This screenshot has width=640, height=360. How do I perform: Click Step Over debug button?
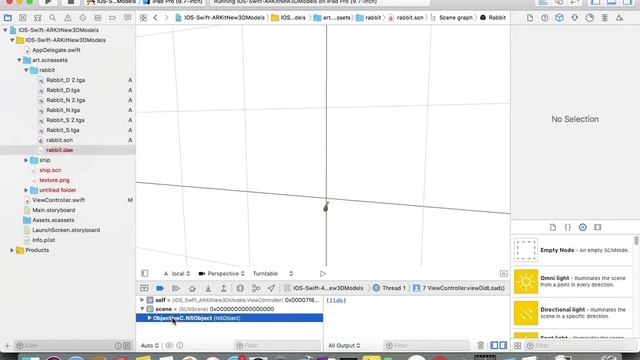(192, 288)
